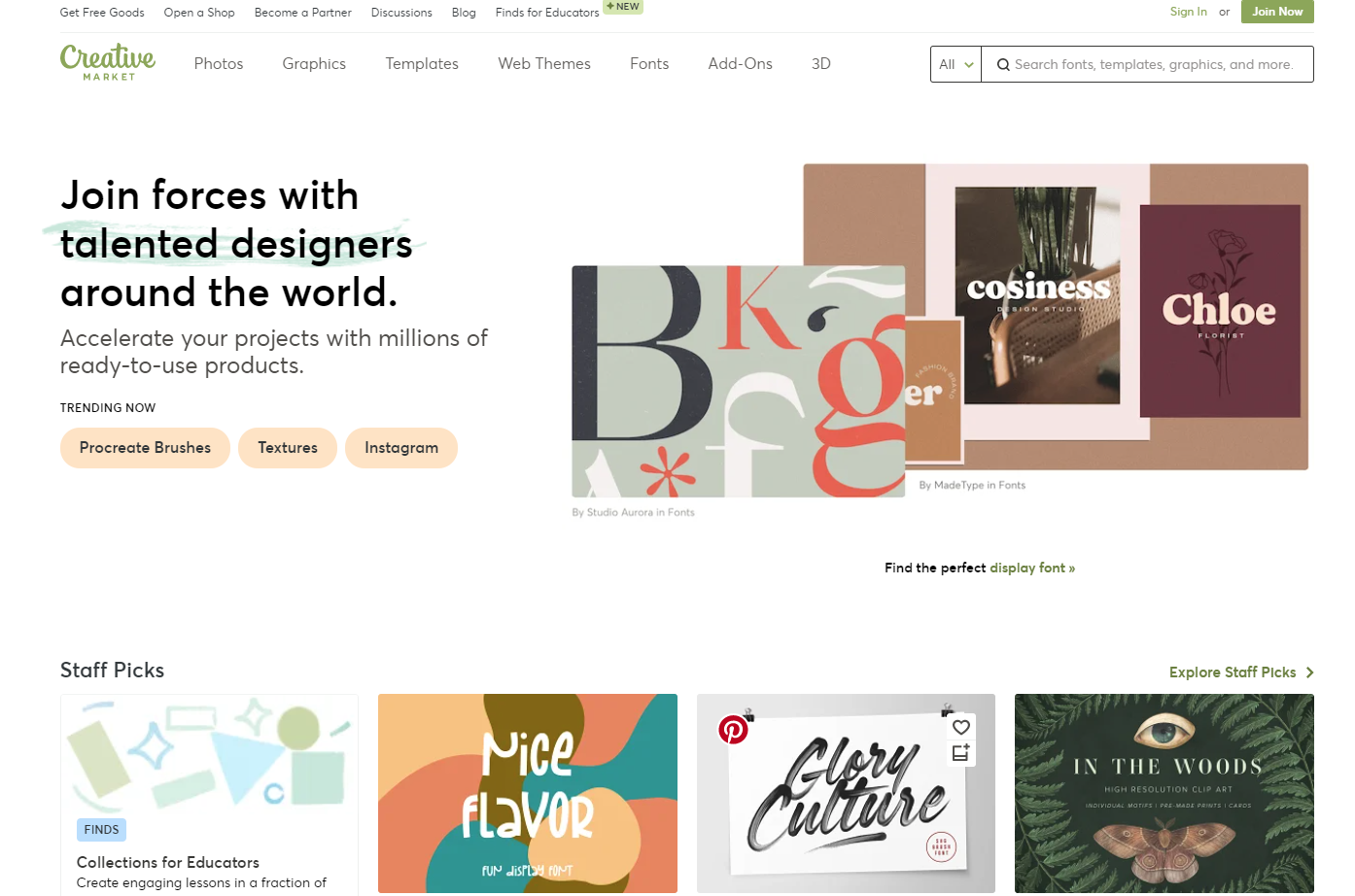The width and height of the screenshot is (1355, 896).
Task: Open the Add-Ons menu
Action: point(740,63)
